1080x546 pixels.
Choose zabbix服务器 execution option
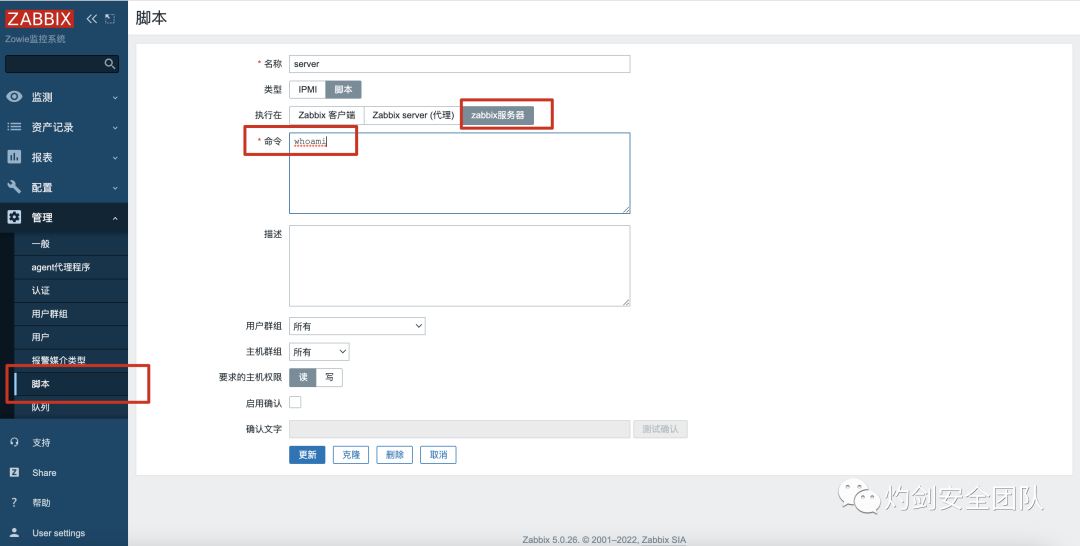point(498,115)
